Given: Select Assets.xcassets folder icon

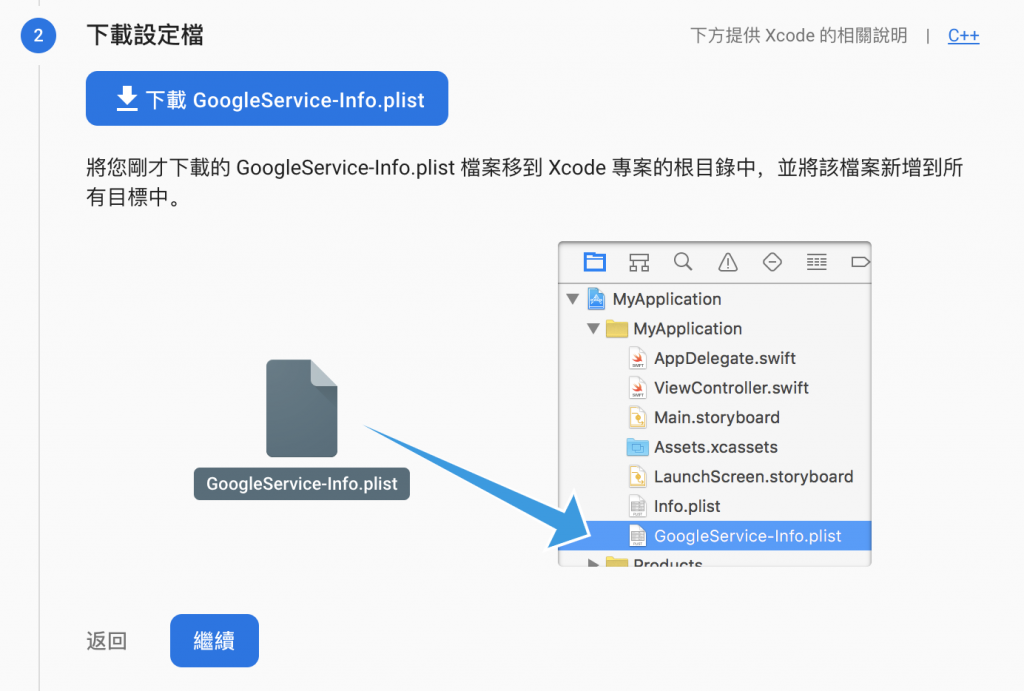Looking at the screenshot, I should click(x=637, y=447).
